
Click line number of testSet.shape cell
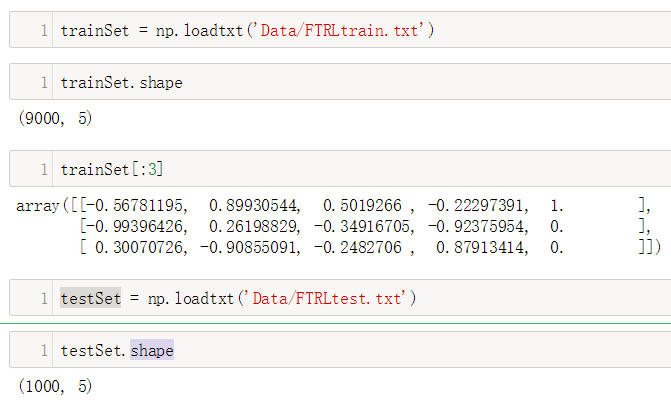tap(44, 350)
